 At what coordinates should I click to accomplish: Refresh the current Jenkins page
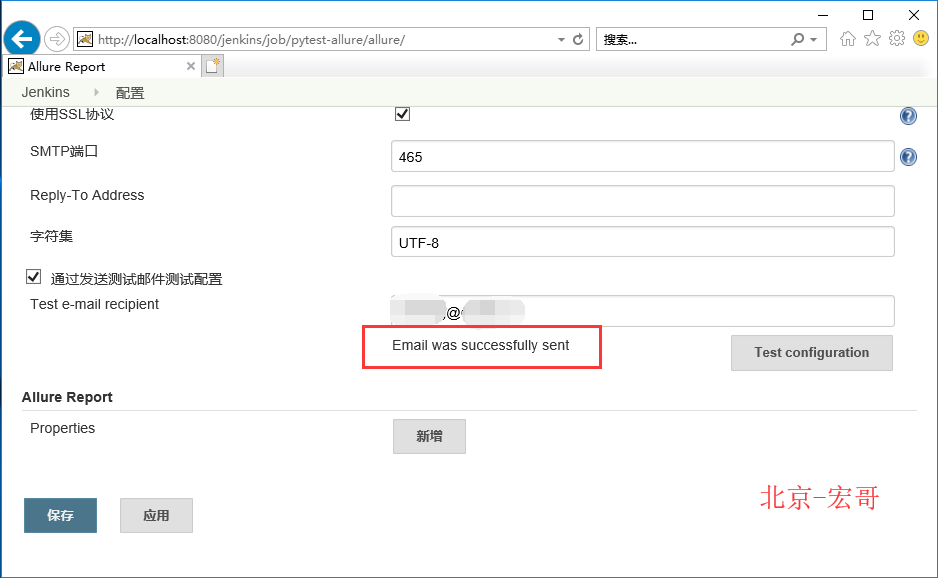577,39
